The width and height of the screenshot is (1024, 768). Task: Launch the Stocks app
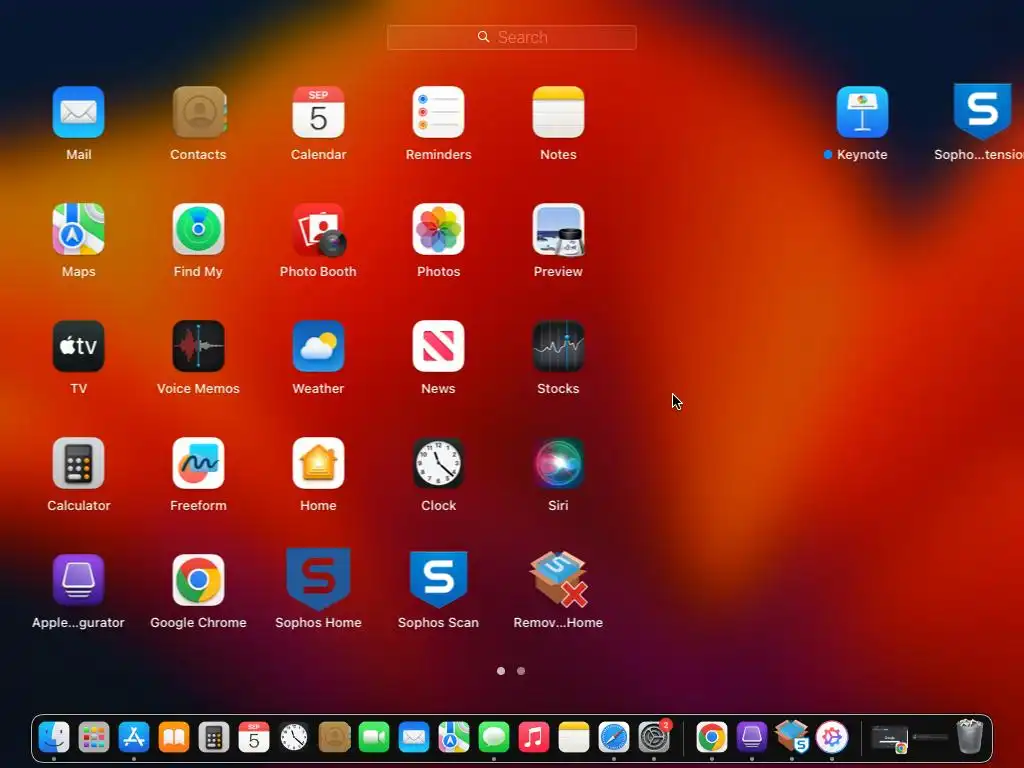click(558, 346)
